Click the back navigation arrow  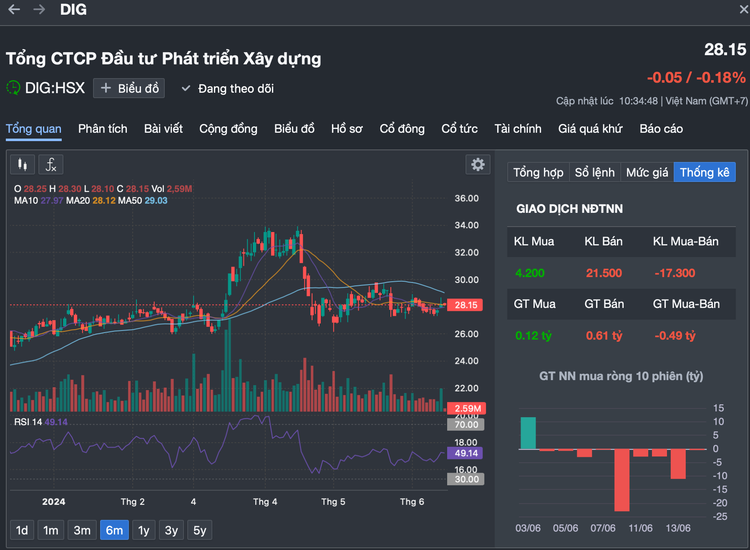[x=14, y=9]
